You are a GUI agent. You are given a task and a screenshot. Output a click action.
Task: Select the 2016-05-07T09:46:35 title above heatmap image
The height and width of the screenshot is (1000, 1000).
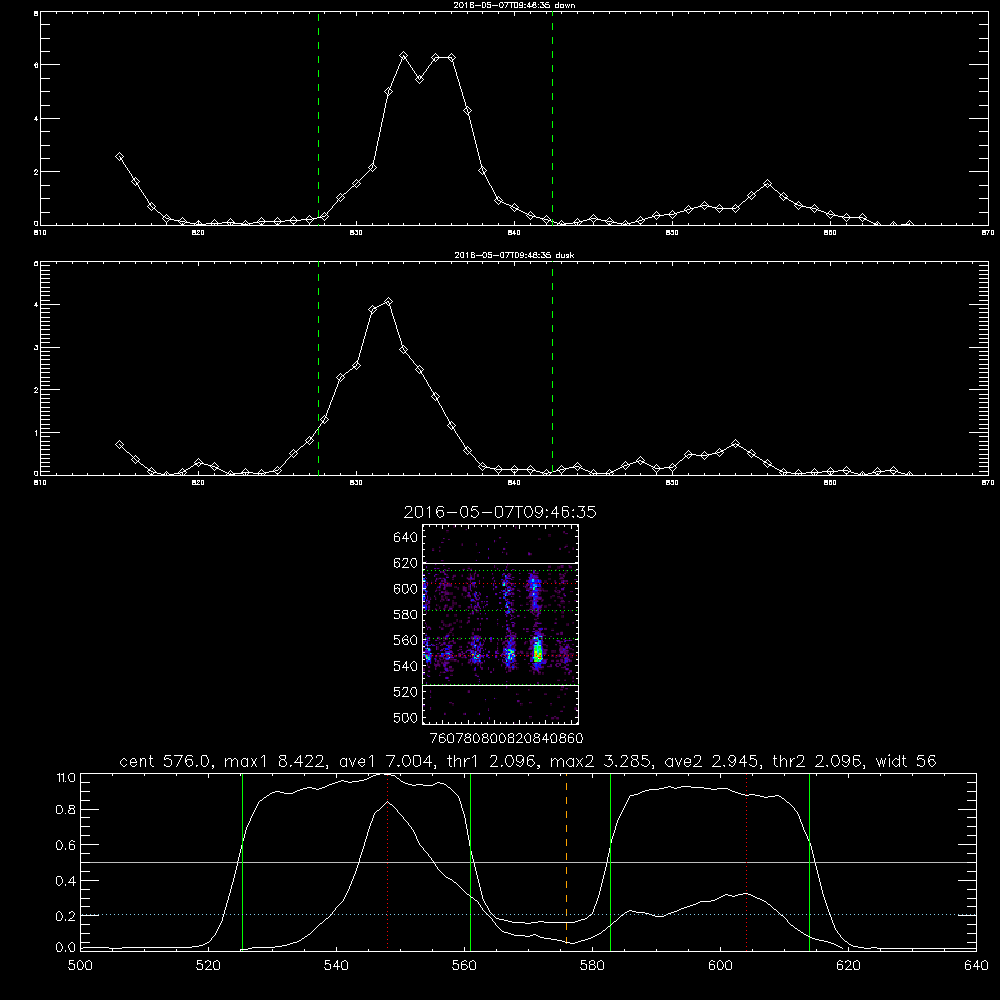tap(500, 512)
